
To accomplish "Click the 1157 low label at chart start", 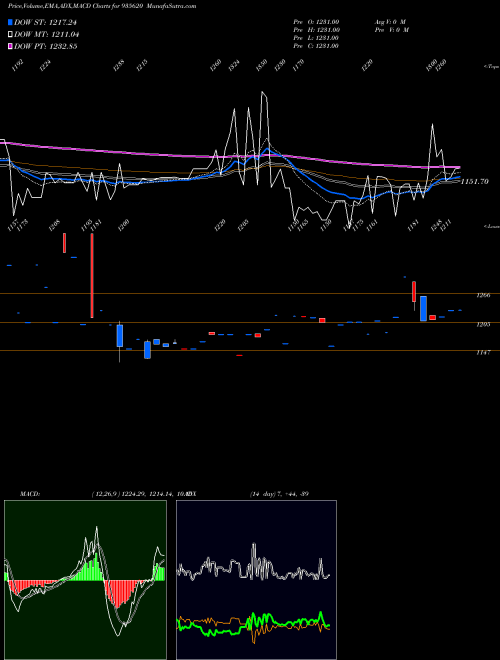I will [x=13, y=225].
